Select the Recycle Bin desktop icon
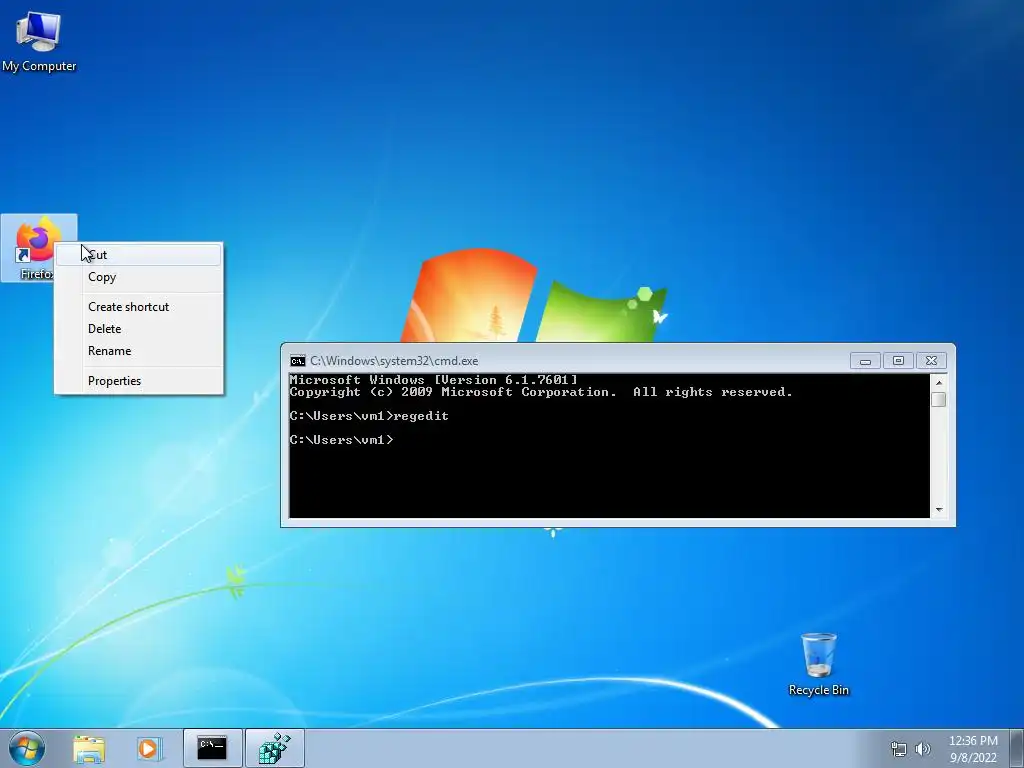 point(818,664)
